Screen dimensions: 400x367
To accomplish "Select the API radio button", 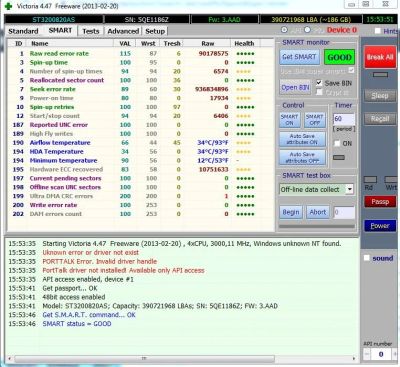I will coord(284,30).
